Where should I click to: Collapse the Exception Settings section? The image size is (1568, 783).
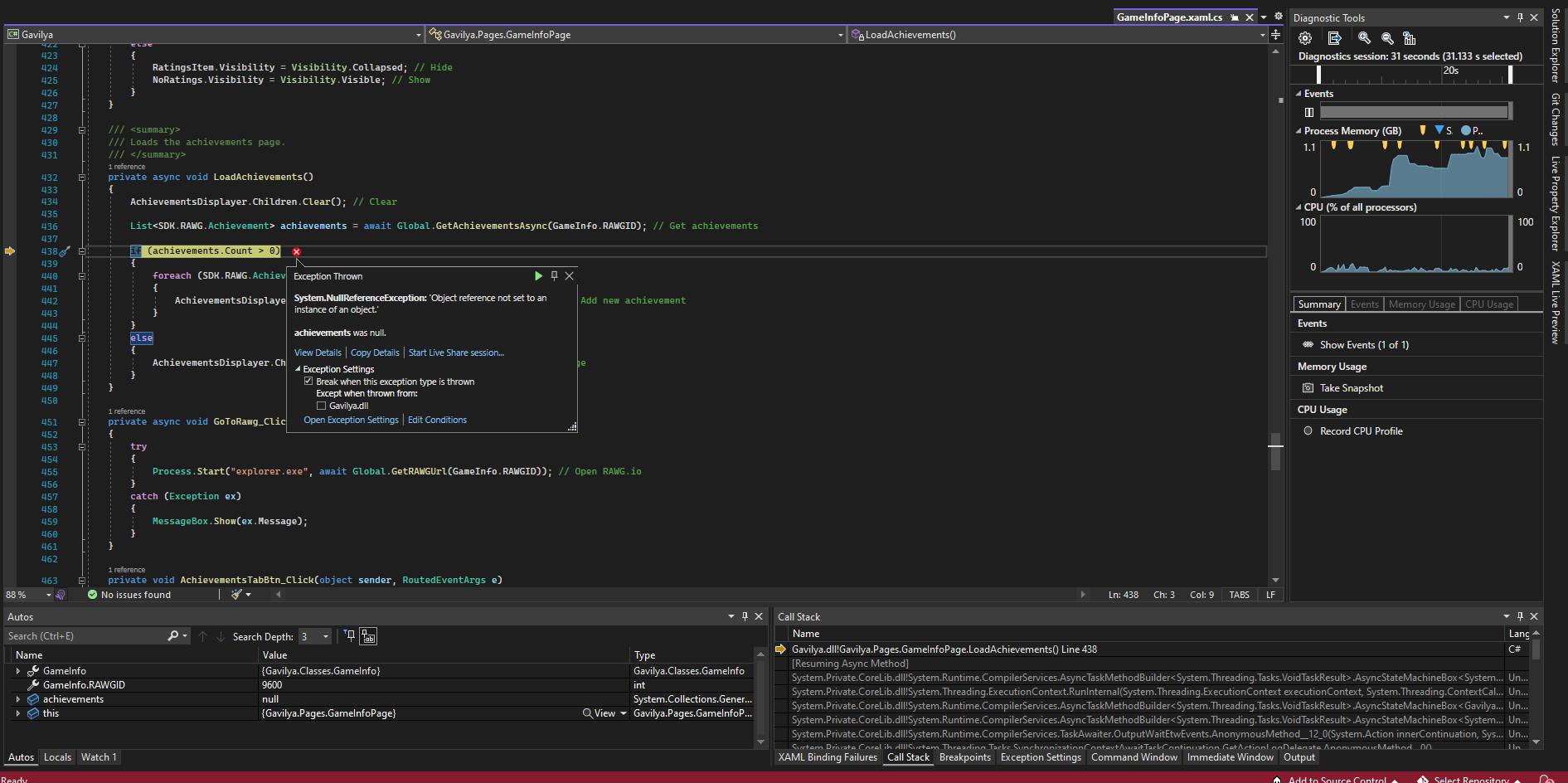(x=298, y=369)
